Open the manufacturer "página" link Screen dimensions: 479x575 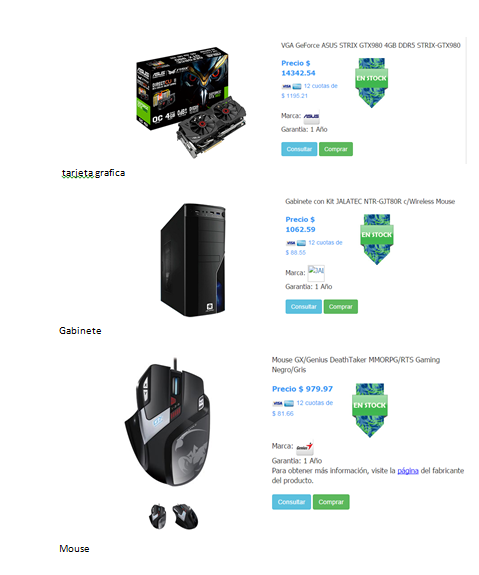(x=408, y=471)
